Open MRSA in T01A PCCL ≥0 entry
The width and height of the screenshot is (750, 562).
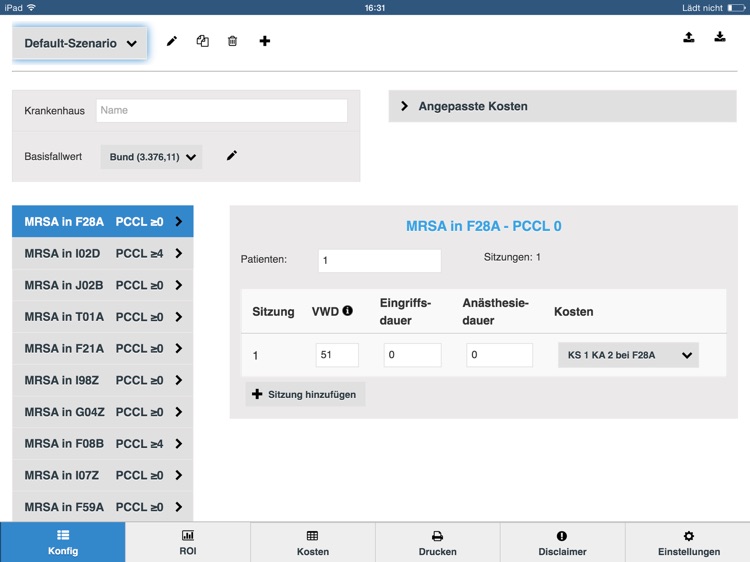point(103,317)
